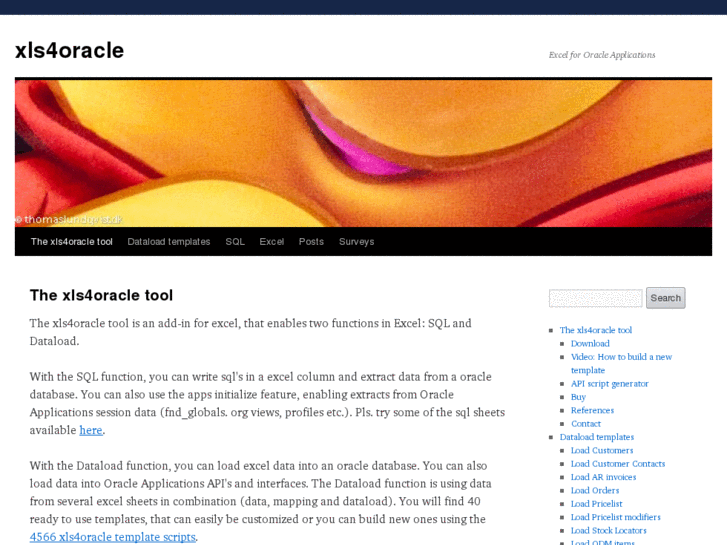Open the References sidebar link
This screenshot has height=545, width=727.
(592, 410)
